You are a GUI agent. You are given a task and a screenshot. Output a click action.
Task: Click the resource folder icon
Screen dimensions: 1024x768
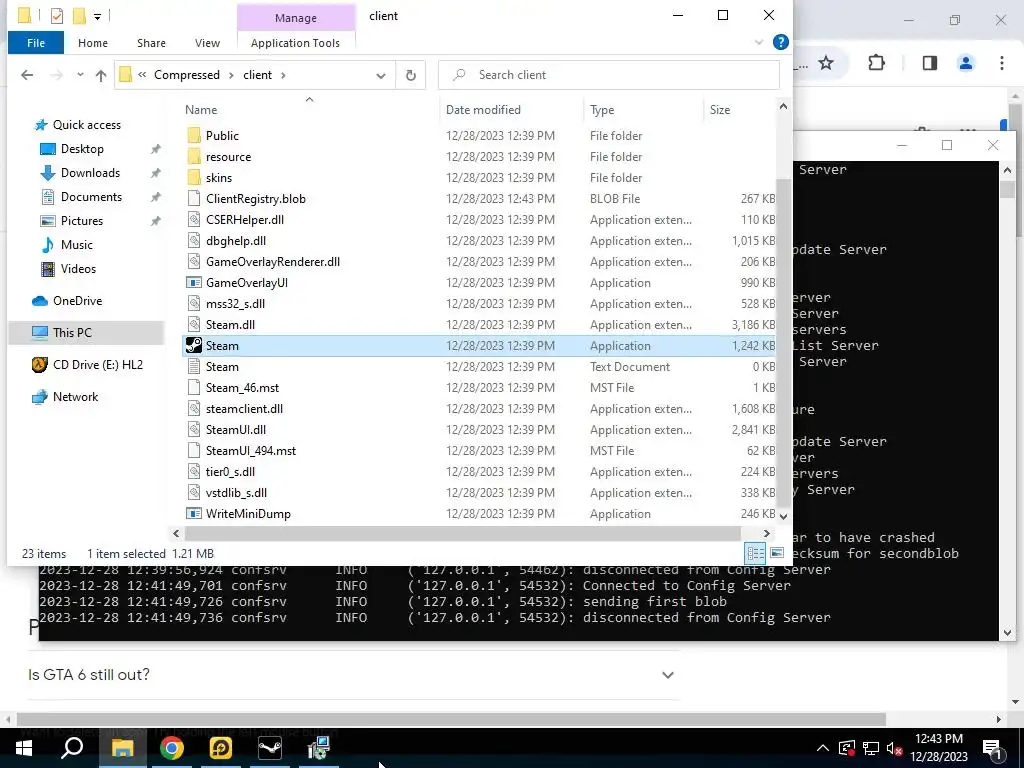[x=193, y=157]
